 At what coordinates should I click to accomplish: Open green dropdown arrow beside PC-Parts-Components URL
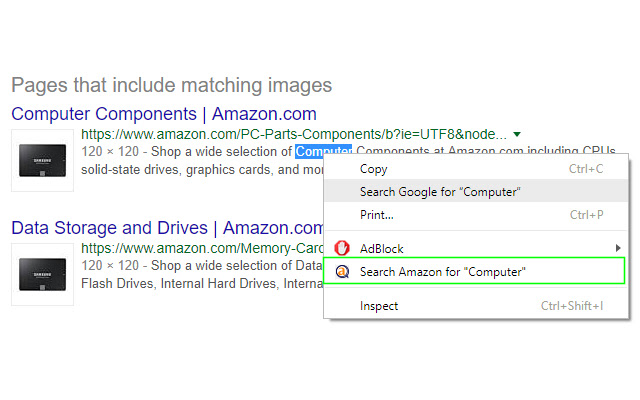[x=516, y=134]
